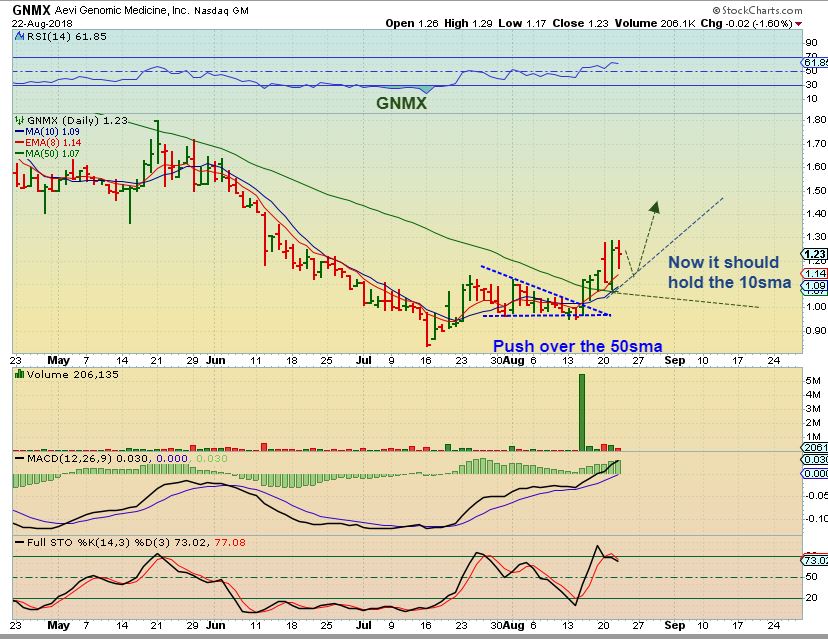This screenshot has height=639, width=828.
Task: Click the 'Close 1.23' value
Action: pos(580,23)
